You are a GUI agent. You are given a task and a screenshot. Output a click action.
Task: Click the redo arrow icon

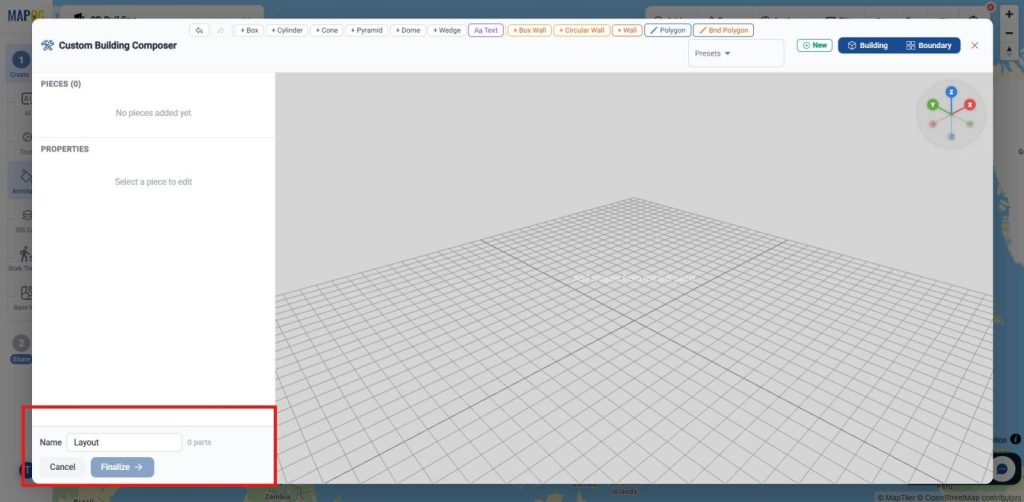point(221,30)
